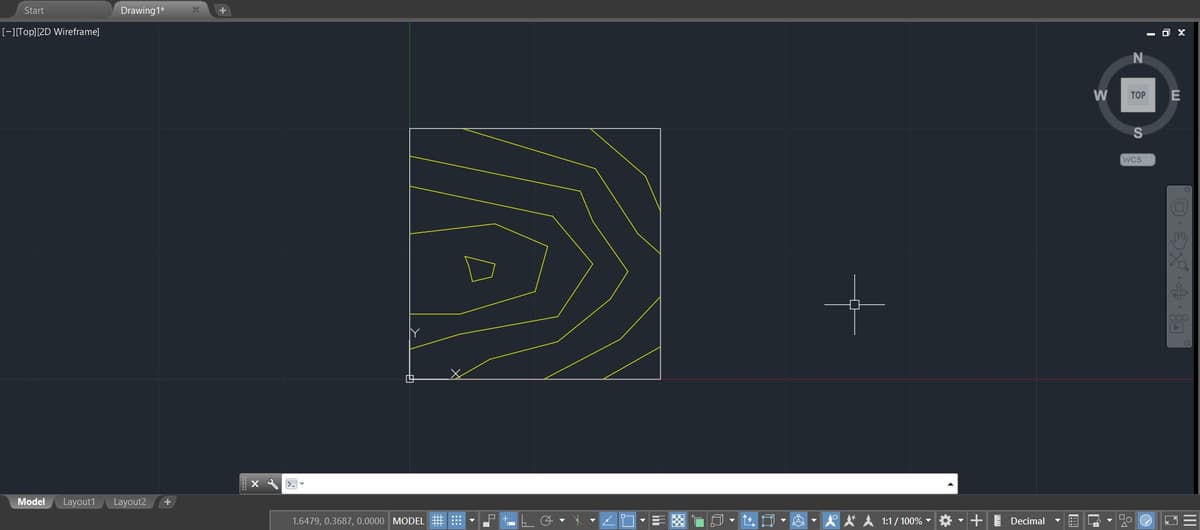Switch to Layout1 tab

[78, 501]
